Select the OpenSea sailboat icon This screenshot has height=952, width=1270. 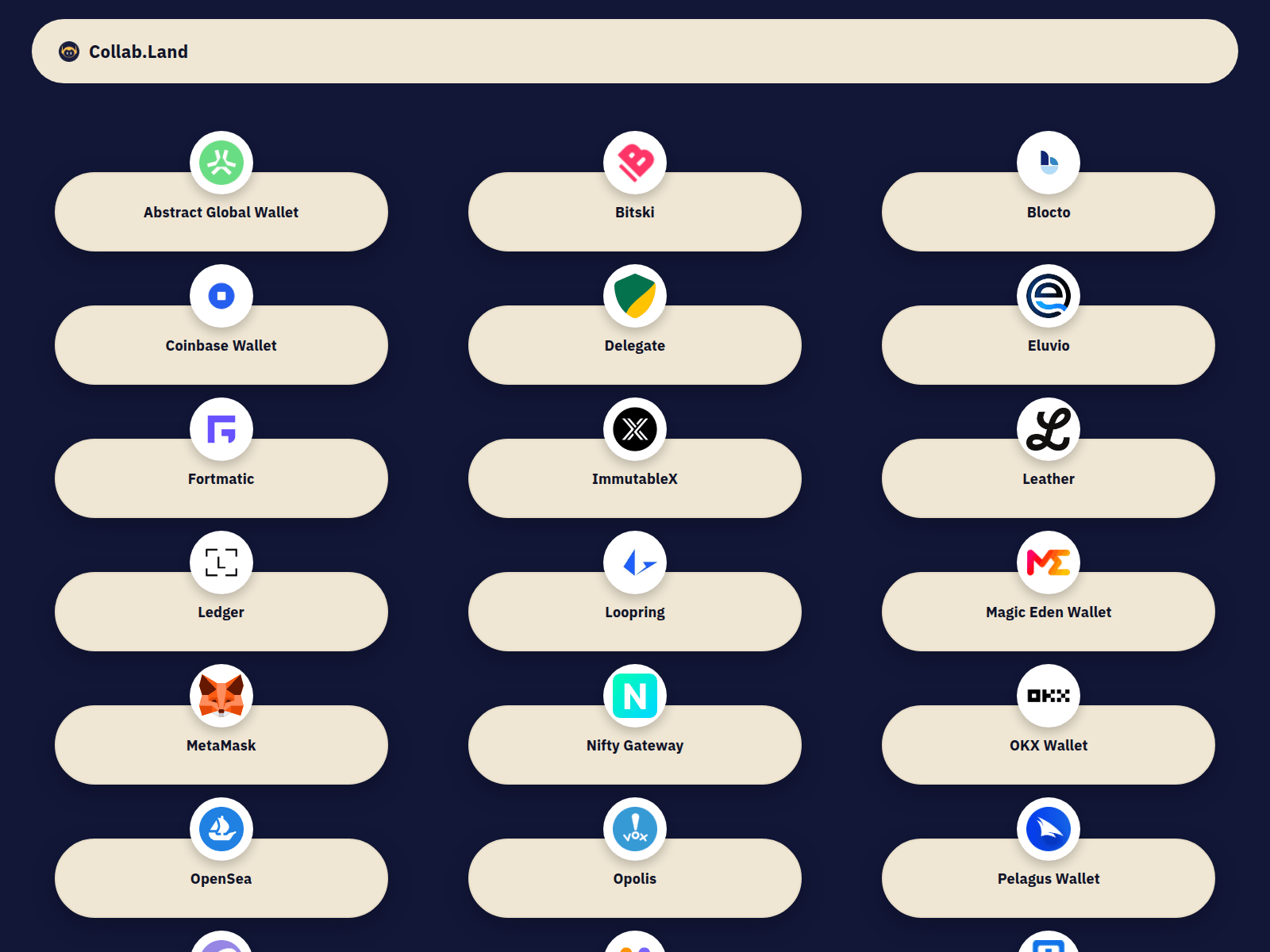tap(221, 829)
